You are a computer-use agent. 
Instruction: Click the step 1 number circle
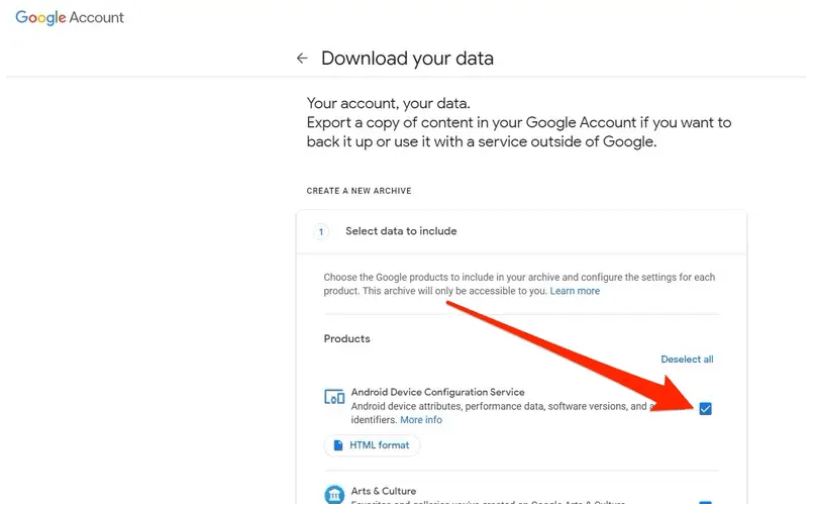click(x=321, y=231)
